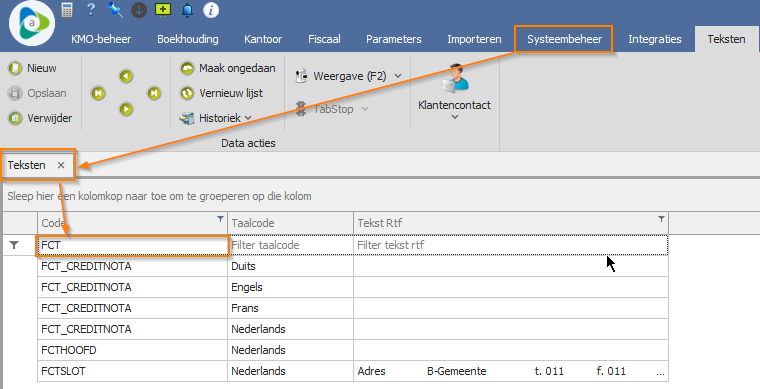Screen dimensions: 760x389
Task: Open the calculator icon in top bar
Action: [x=67, y=10]
